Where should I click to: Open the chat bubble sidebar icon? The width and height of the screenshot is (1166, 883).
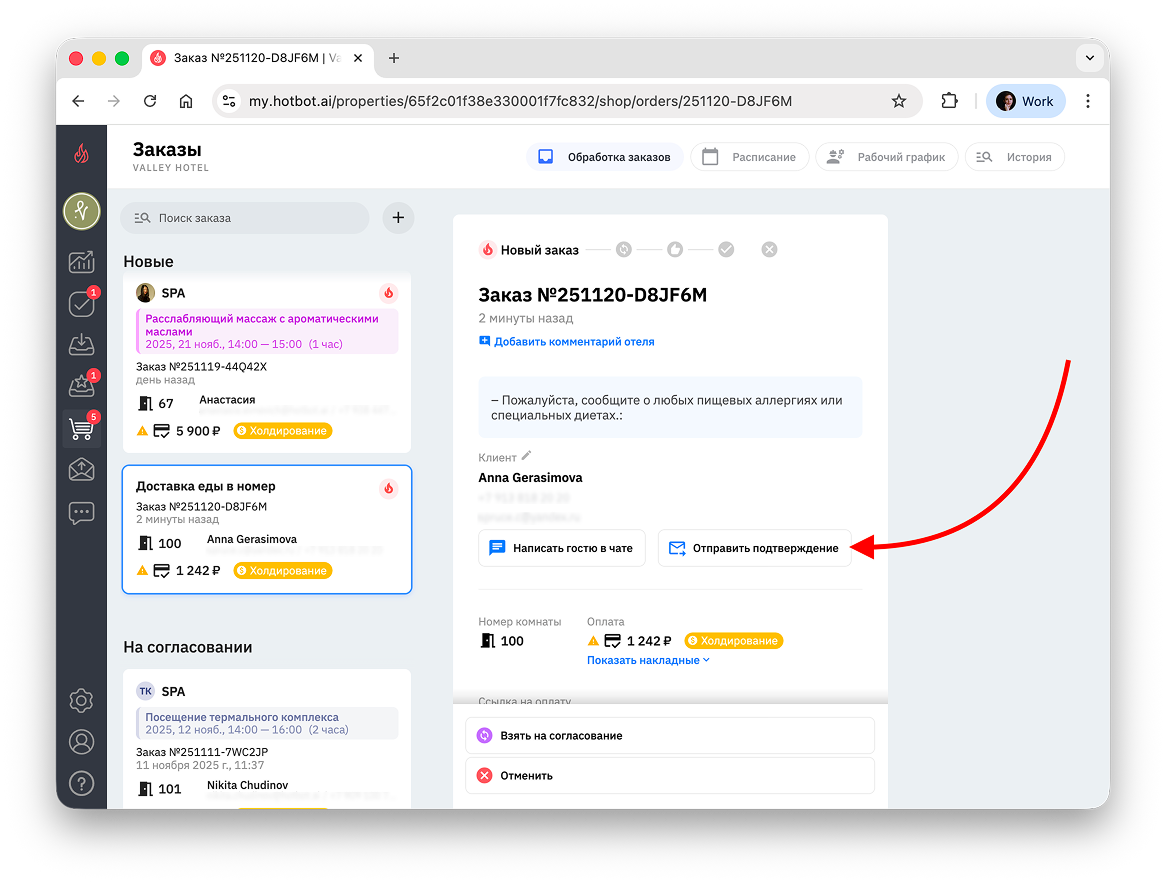(81, 513)
